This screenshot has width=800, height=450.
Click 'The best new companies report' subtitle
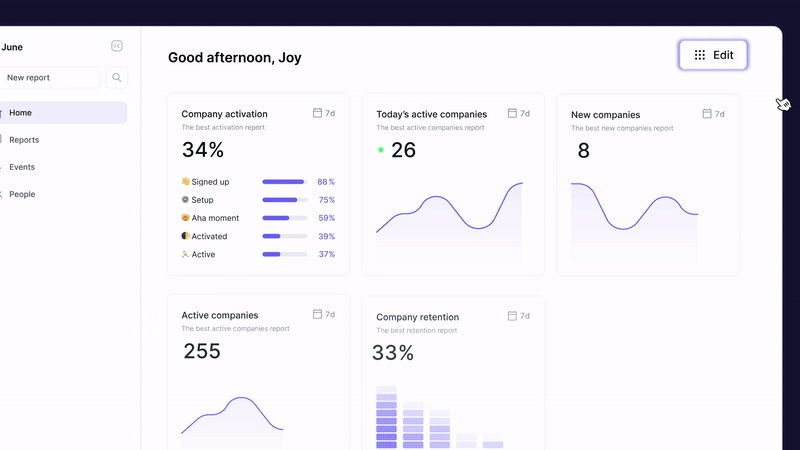click(622, 128)
